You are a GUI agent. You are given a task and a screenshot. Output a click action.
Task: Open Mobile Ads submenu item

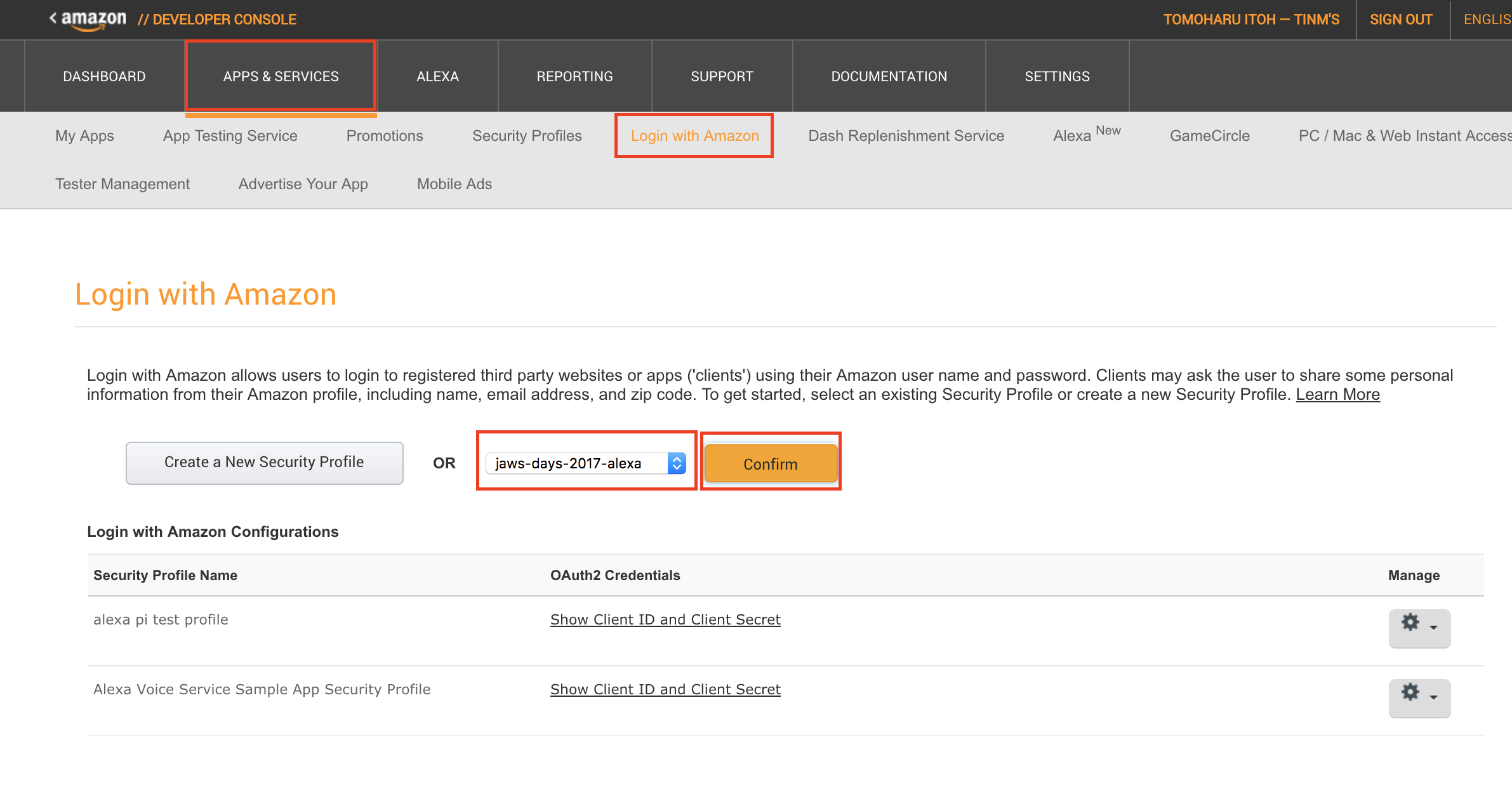(x=454, y=184)
